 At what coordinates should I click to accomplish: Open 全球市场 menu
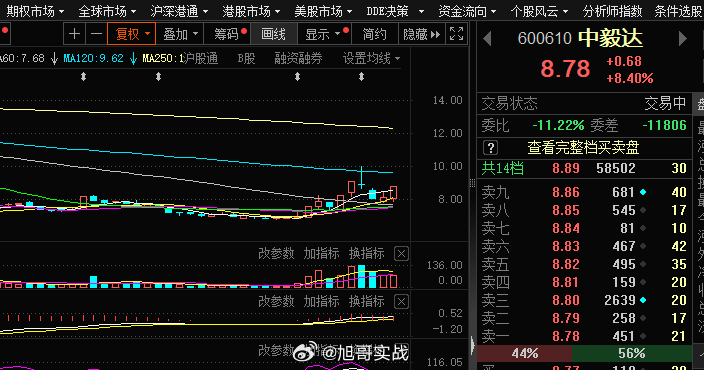pyautogui.click(x=107, y=11)
